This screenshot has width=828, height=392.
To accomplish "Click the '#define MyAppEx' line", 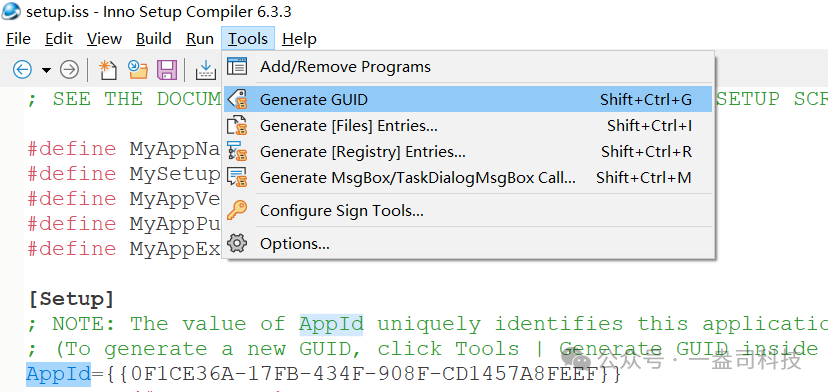I will pyautogui.click(x=124, y=248).
